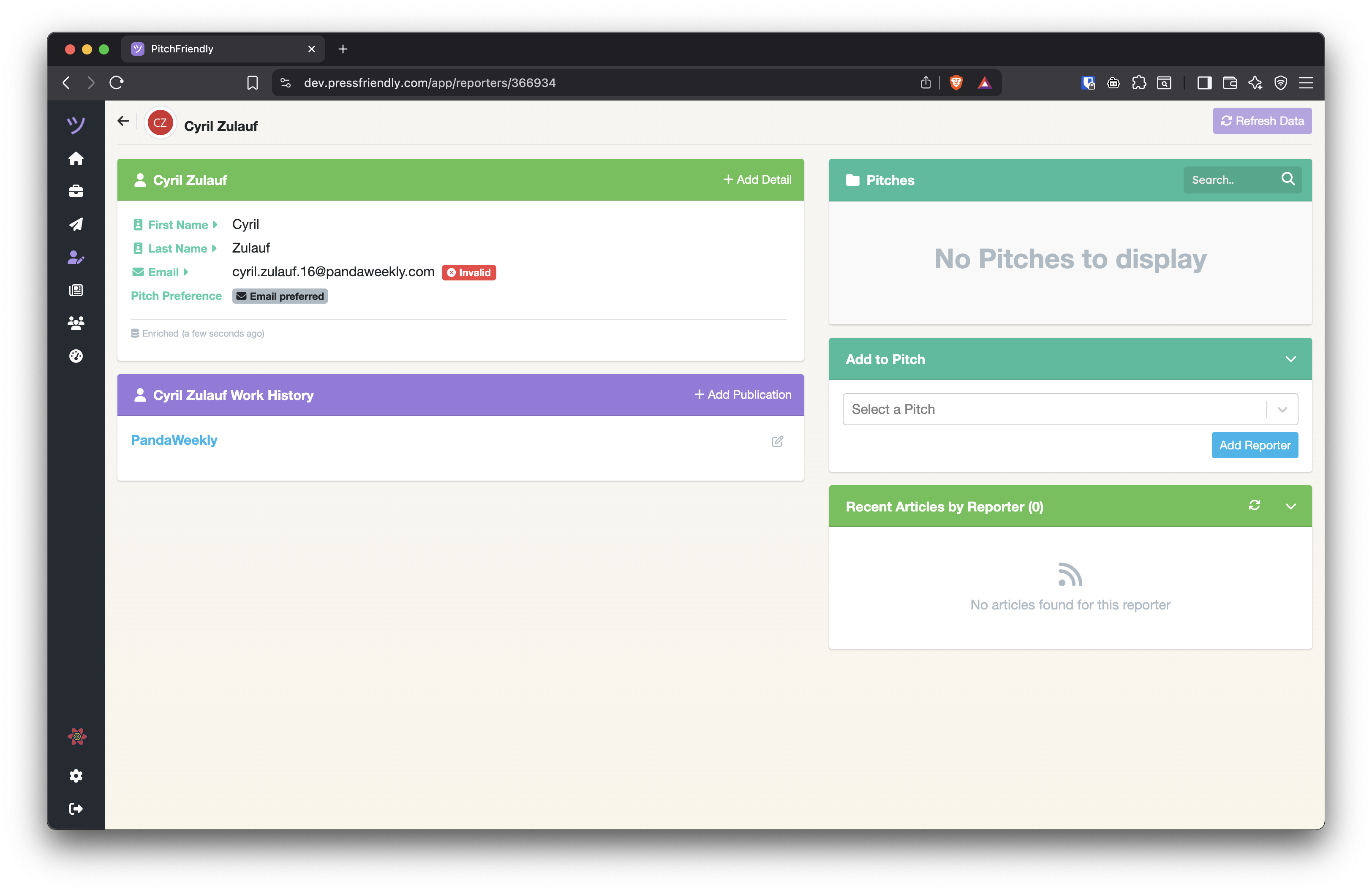
Task: Click the browser back arrow
Action: [66, 82]
